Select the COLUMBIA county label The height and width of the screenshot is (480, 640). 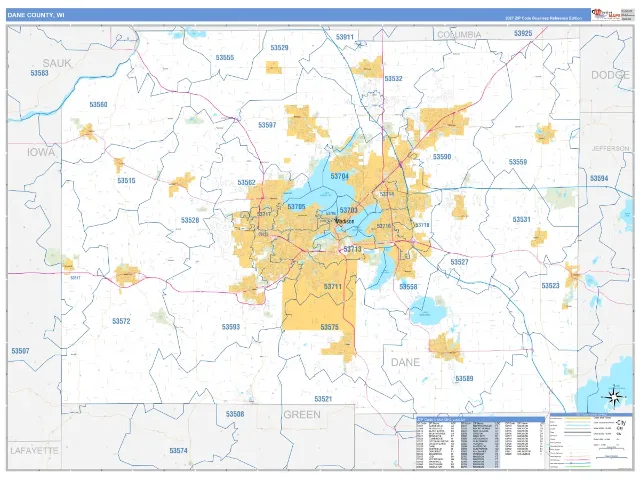point(459,35)
